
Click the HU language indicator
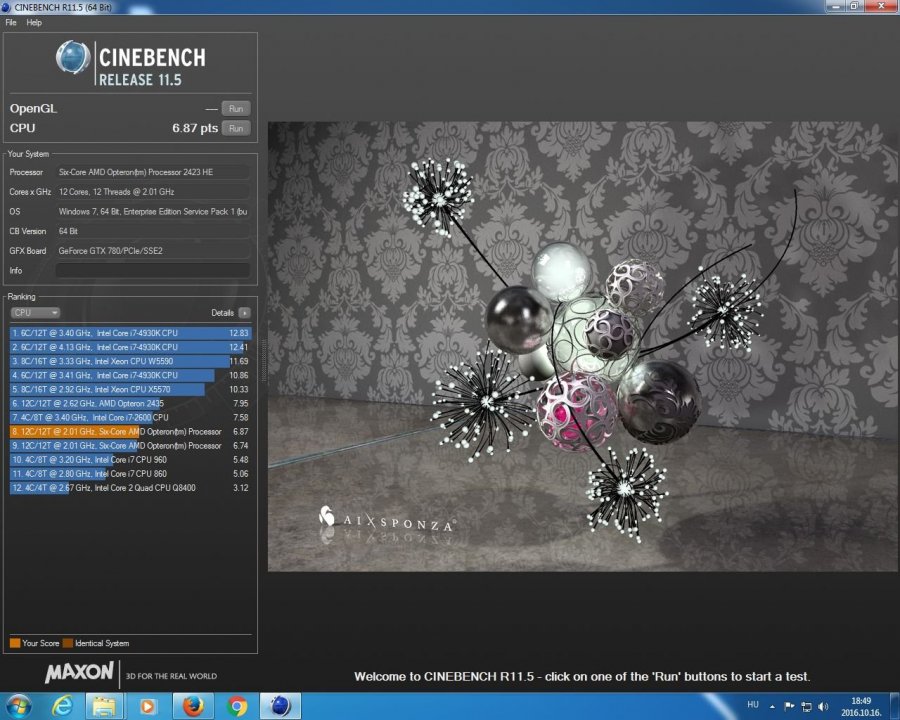[753, 704]
